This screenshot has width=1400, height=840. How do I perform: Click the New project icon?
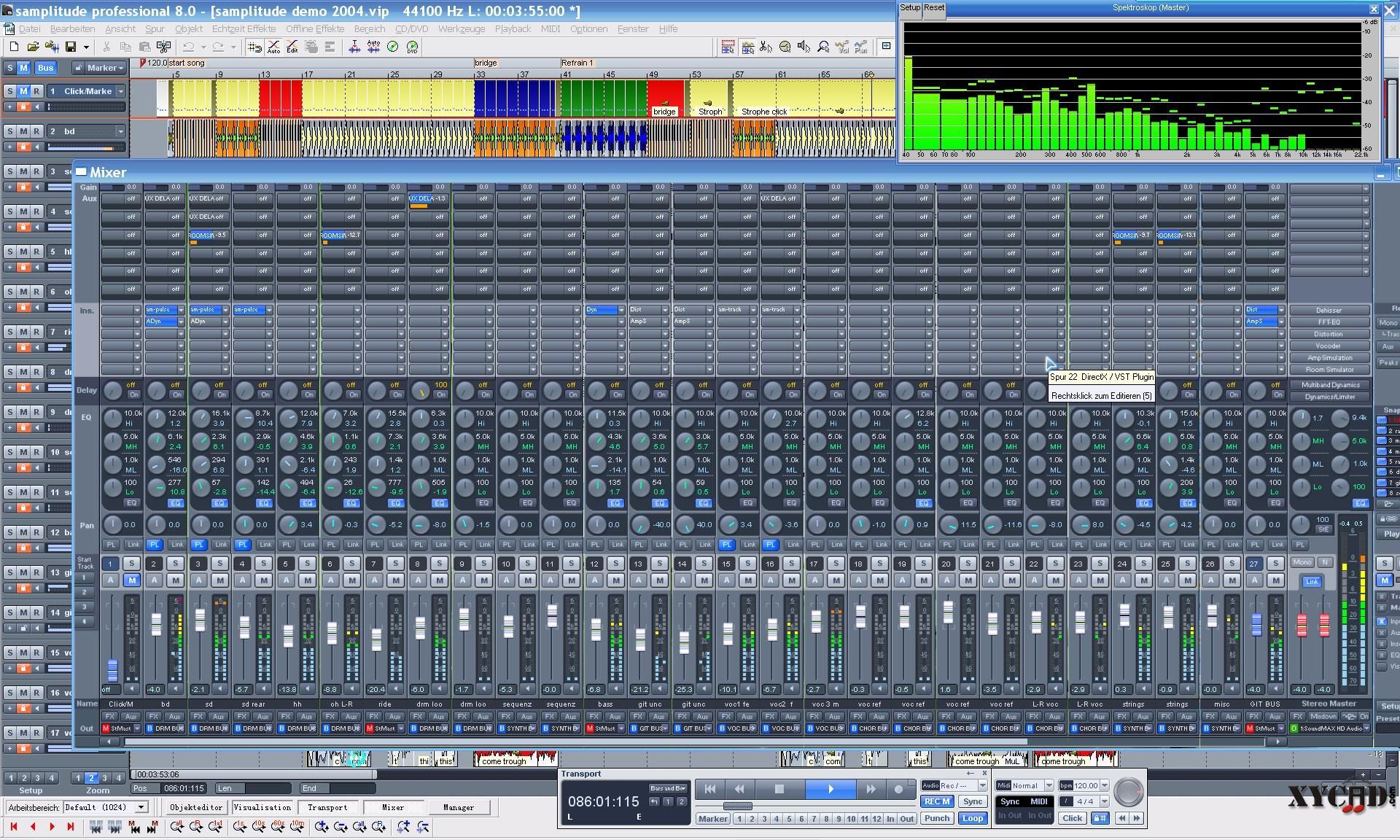pyautogui.click(x=14, y=47)
